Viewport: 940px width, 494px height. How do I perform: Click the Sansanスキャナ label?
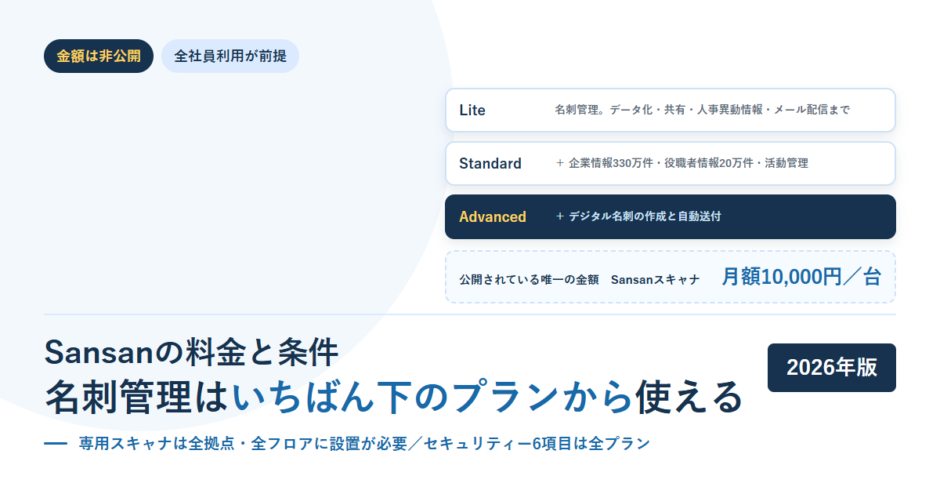(655, 279)
